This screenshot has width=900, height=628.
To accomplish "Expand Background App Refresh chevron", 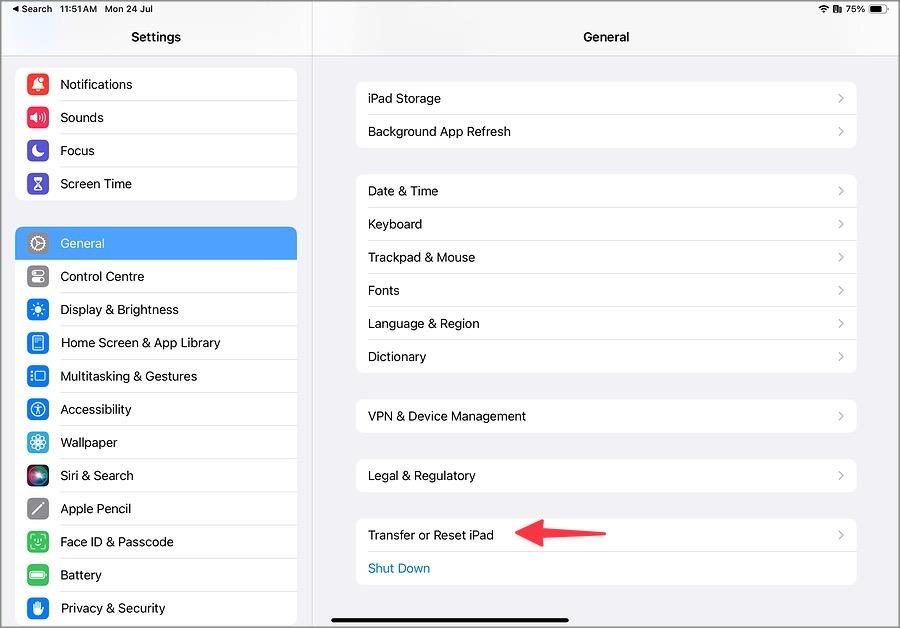I will [841, 131].
